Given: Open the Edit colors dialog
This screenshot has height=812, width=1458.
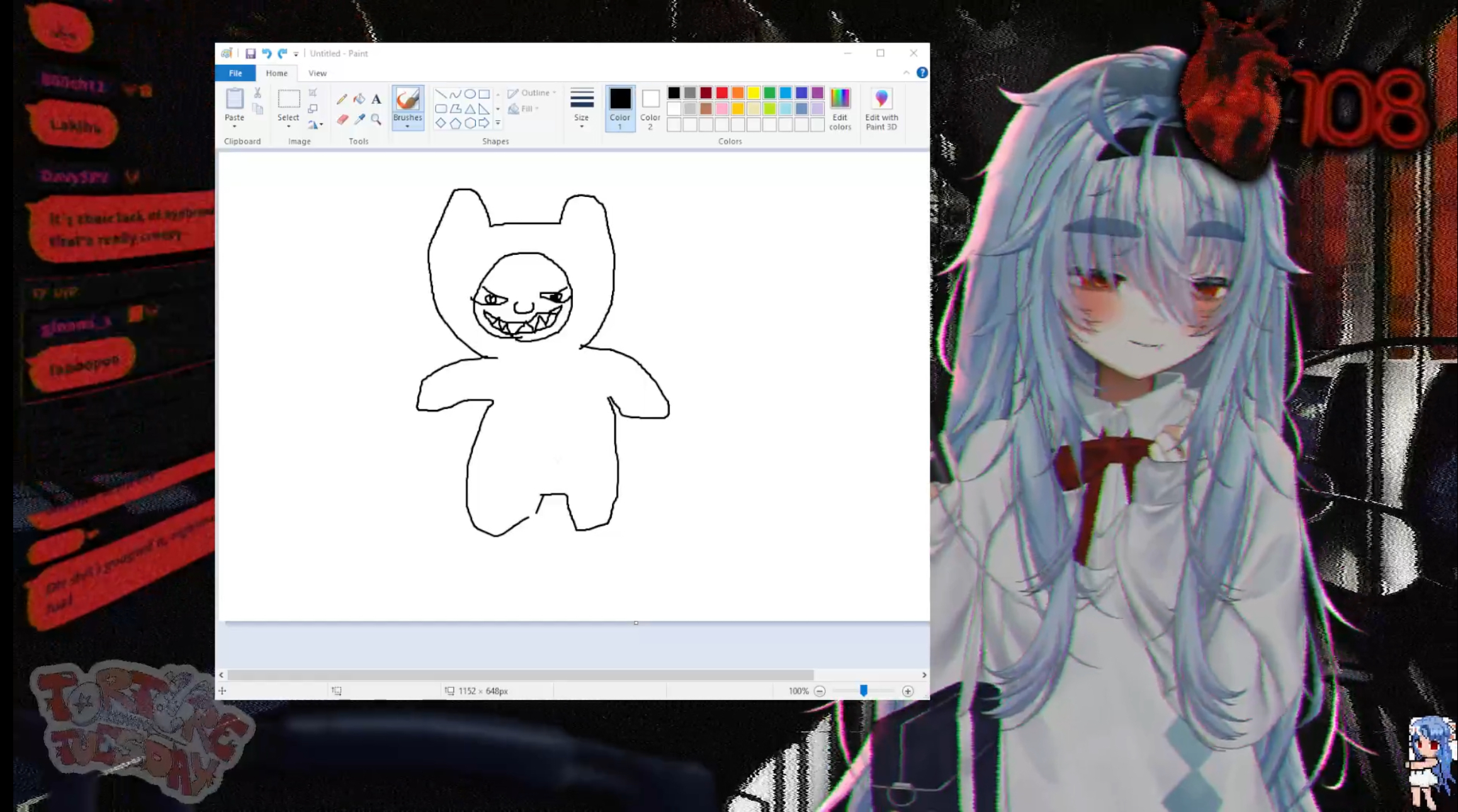Looking at the screenshot, I should pyautogui.click(x=840, y=108).
